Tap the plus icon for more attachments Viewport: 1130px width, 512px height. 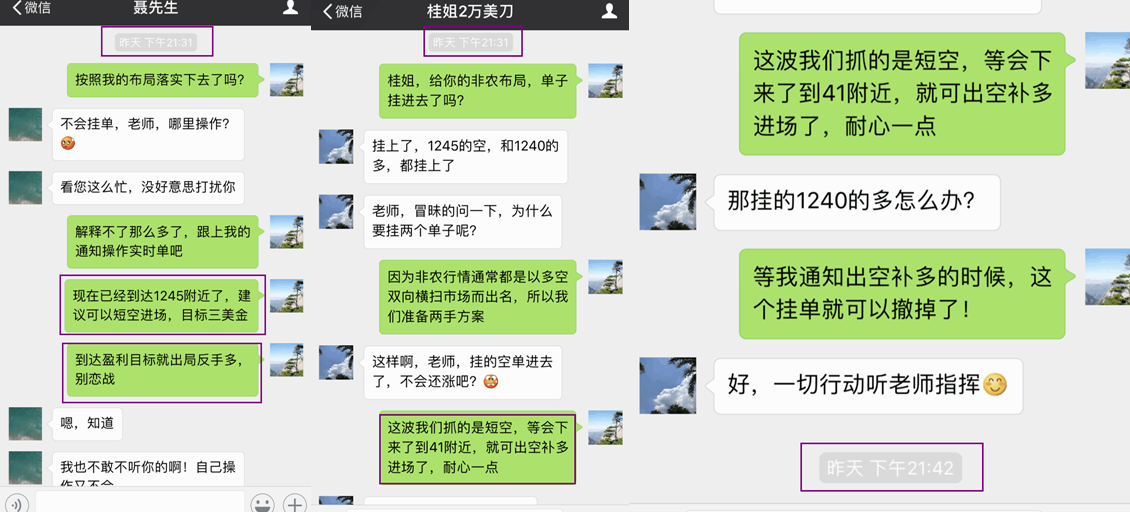pos(294,503)
